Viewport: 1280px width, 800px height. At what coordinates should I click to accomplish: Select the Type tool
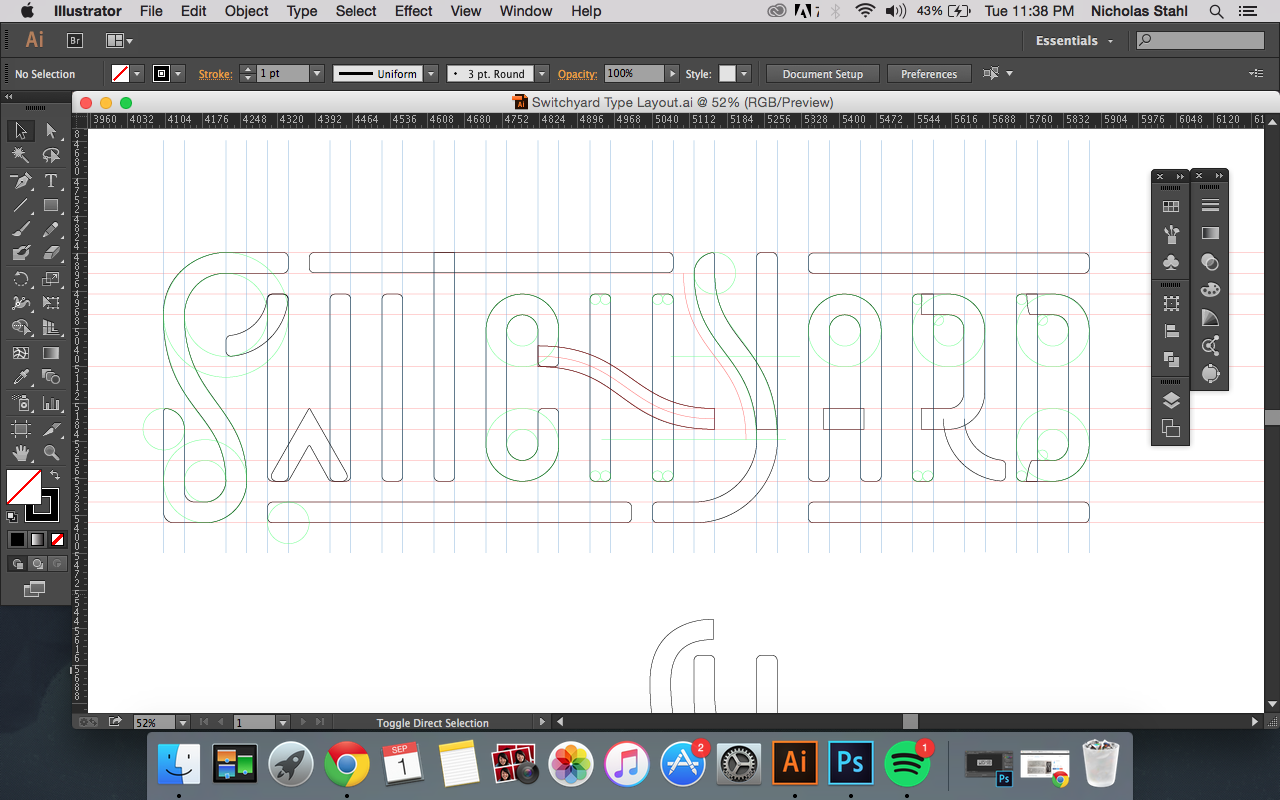(x=51, y=181)
